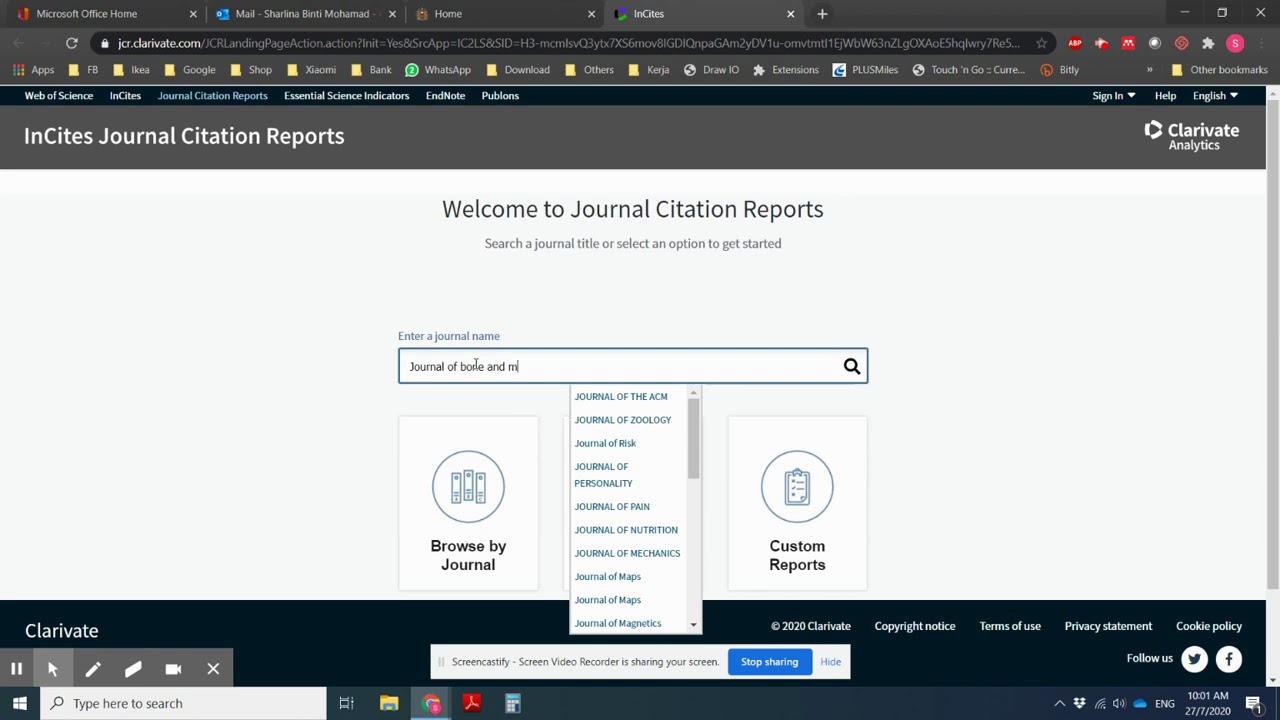1280x720 pixels.
Task: Hide the Screencastify sharing notice
Action: point(831,662)
